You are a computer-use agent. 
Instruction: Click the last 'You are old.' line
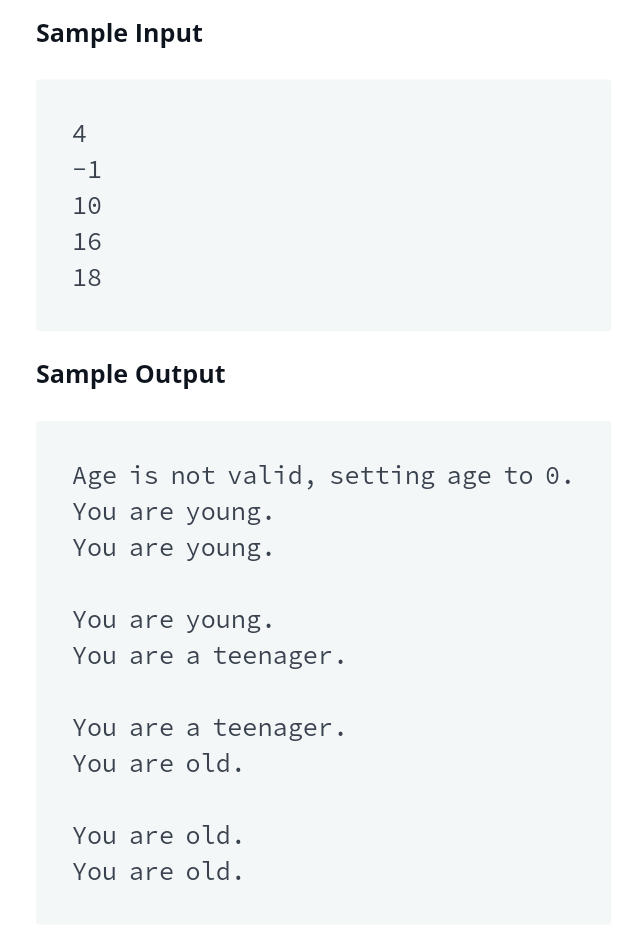coord(158,872)
